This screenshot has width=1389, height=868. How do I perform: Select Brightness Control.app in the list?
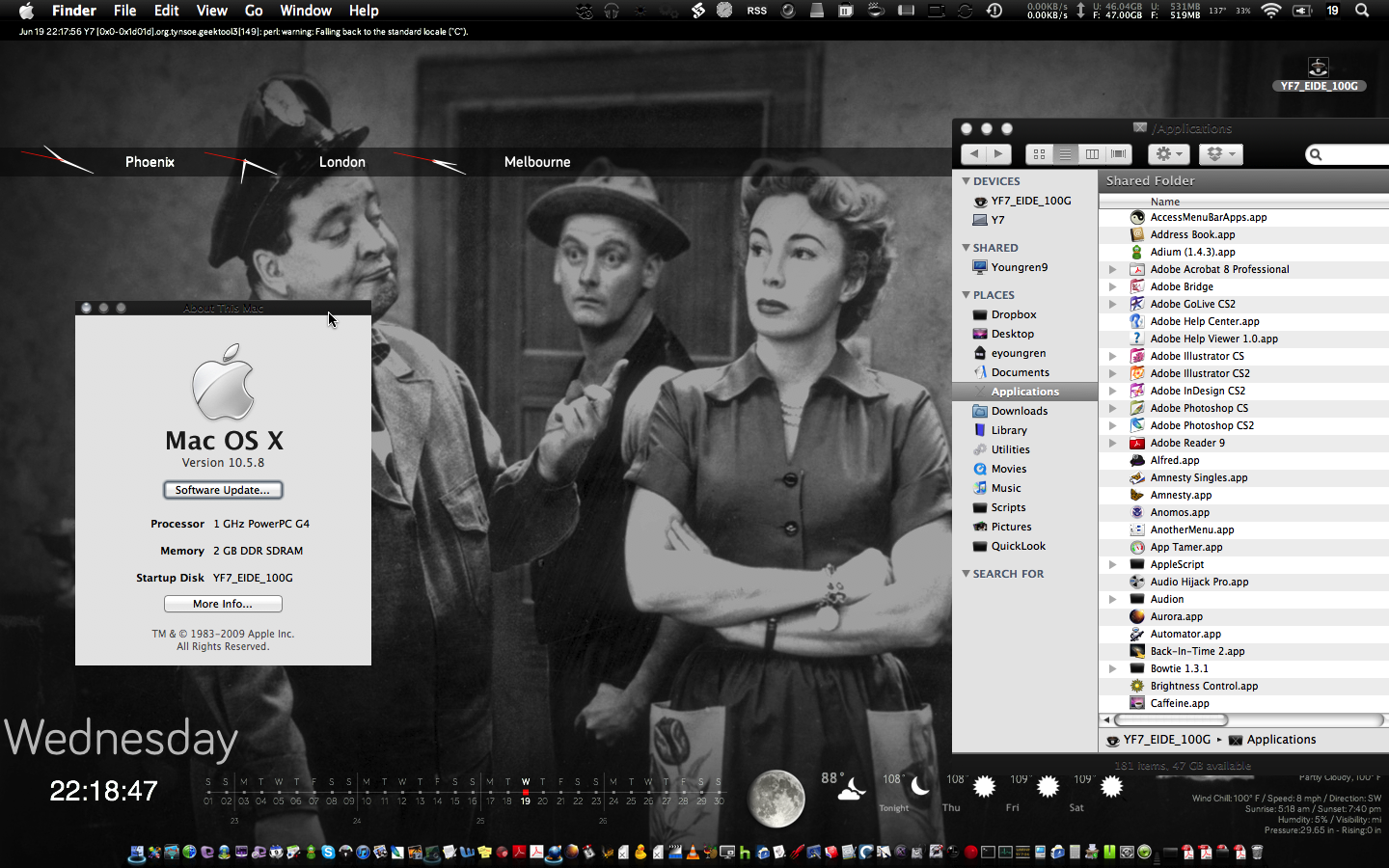point(1243,686)
